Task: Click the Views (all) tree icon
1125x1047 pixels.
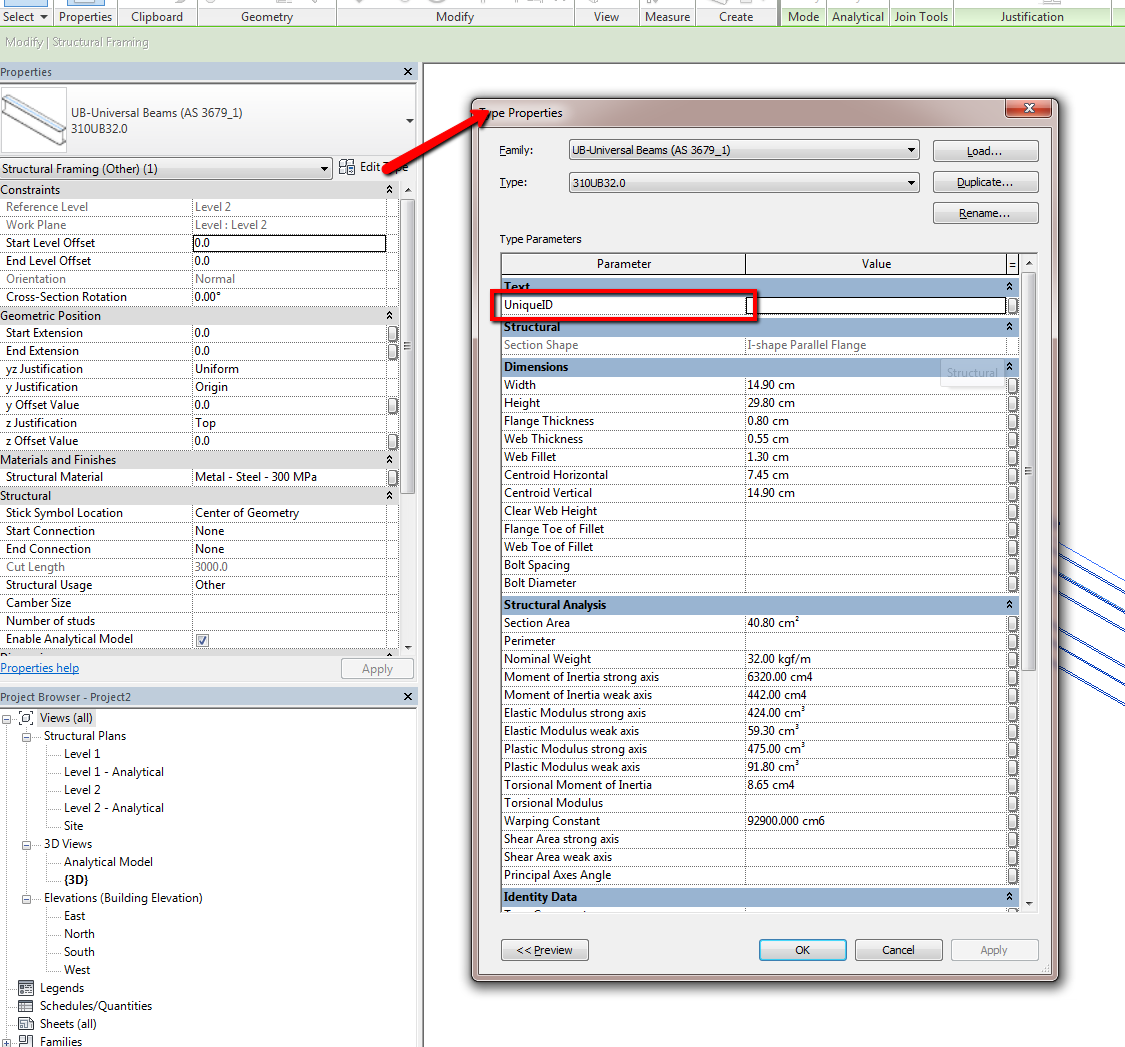Action: 27,718
